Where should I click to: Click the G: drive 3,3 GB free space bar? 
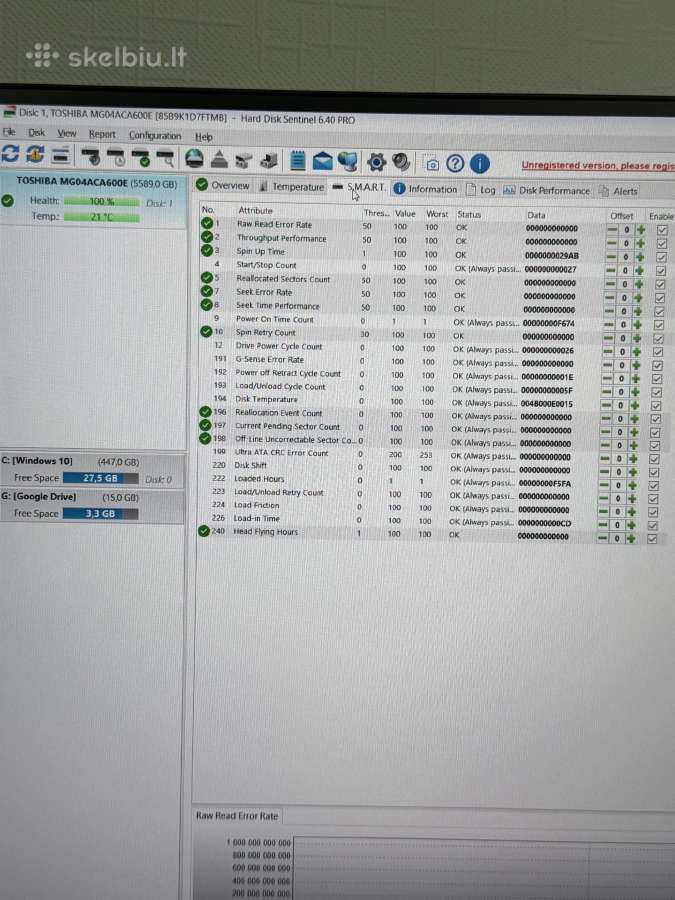point(100,513)
